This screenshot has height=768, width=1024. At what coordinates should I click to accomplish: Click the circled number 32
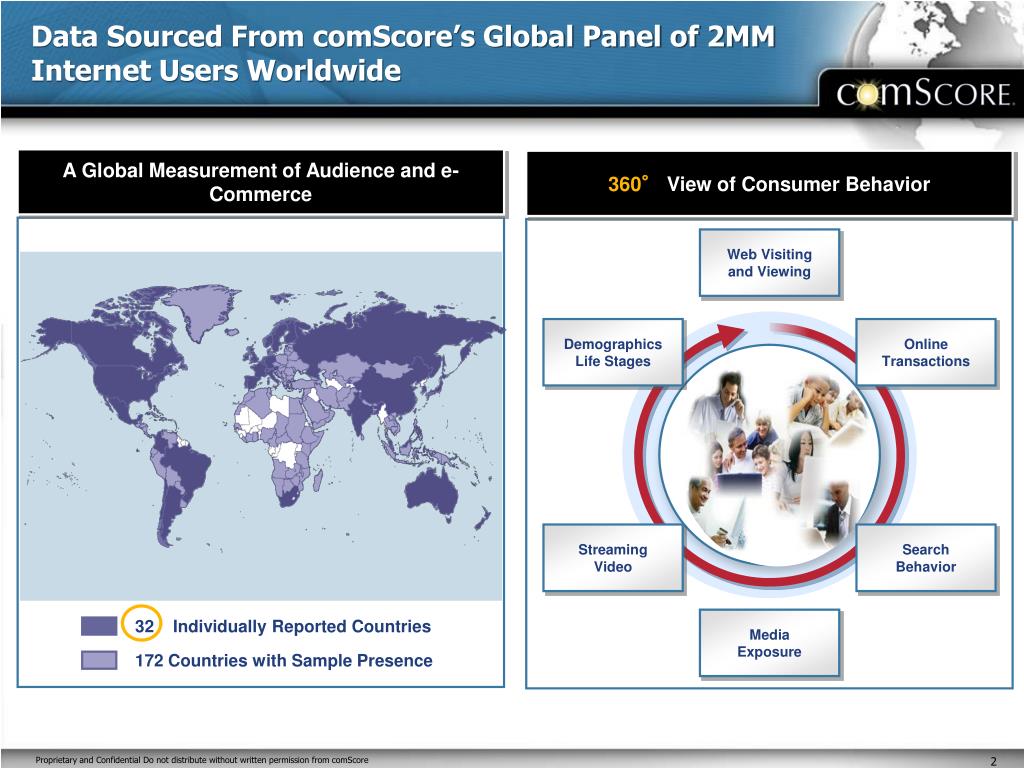click(x=143, y=626)
